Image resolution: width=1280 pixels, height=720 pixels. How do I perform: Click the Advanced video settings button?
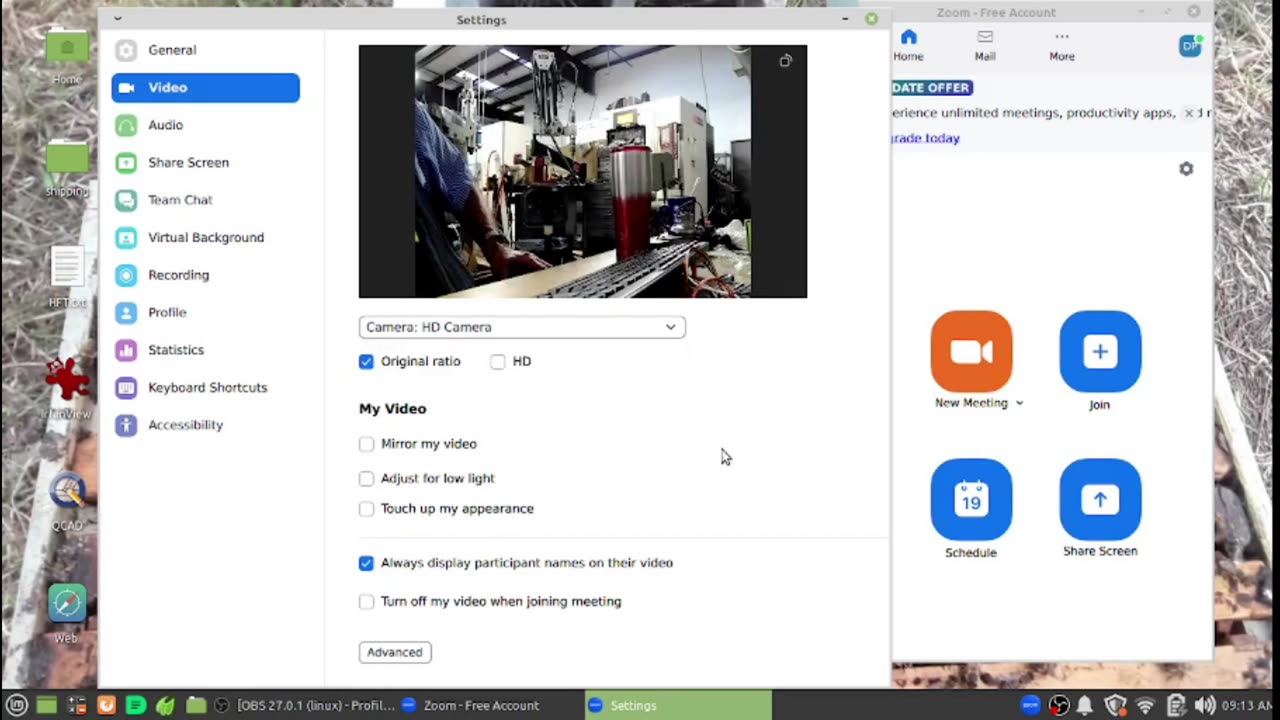(x=395, y=652)
